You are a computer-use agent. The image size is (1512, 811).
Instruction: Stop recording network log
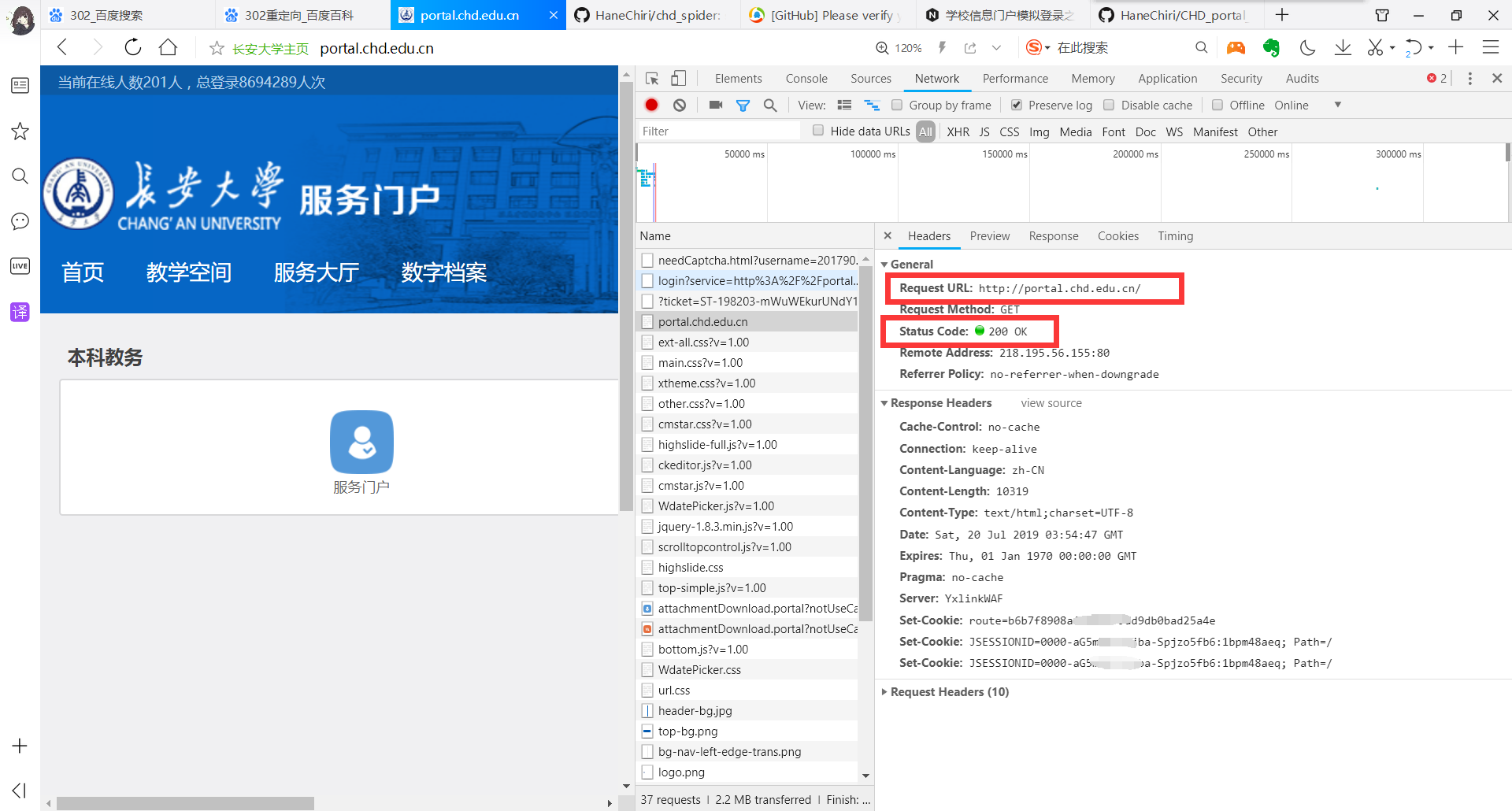coord(652,105)
